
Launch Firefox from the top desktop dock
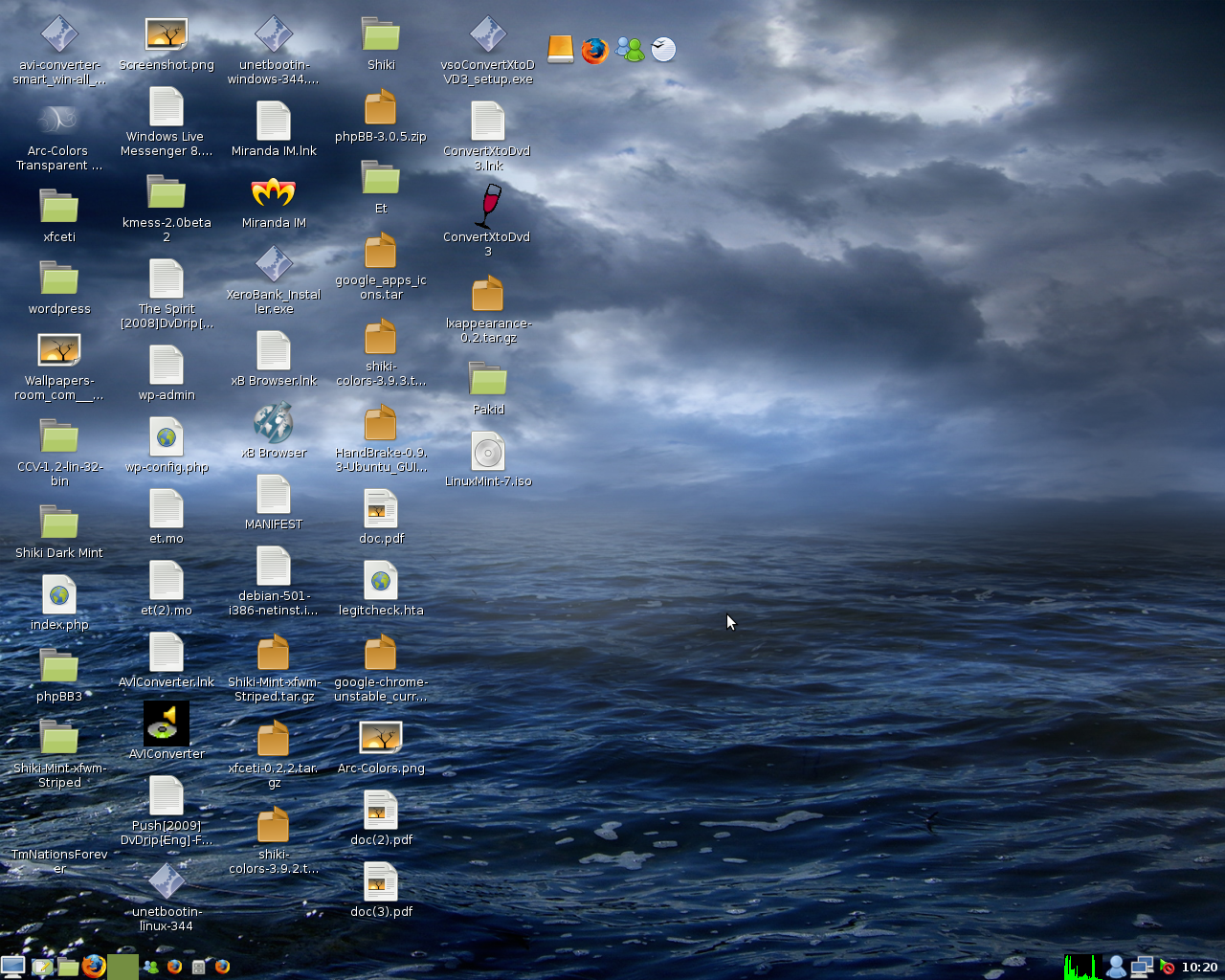point(594,50)
